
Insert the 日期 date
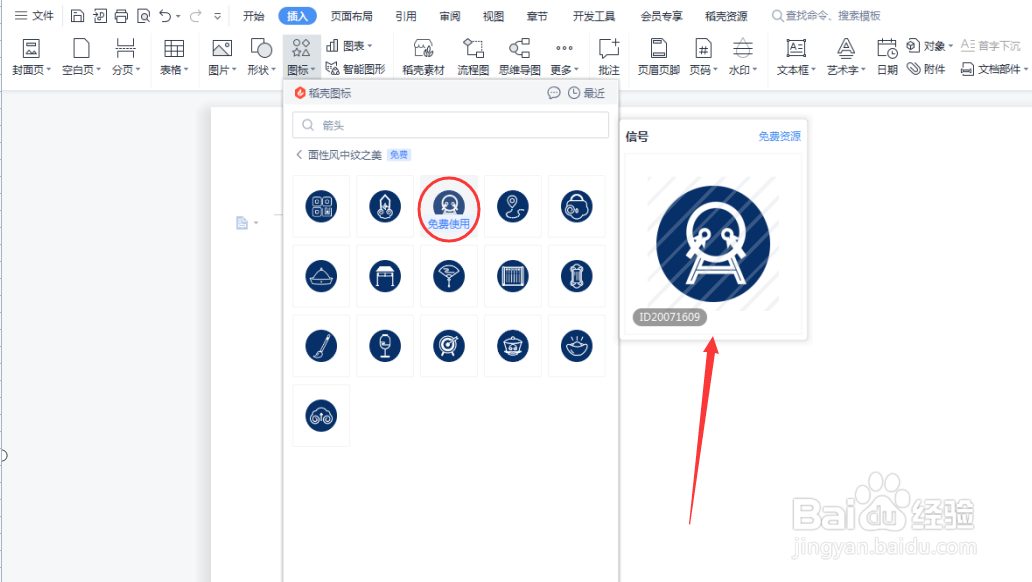pyautogui.click(x=887, y=57)
